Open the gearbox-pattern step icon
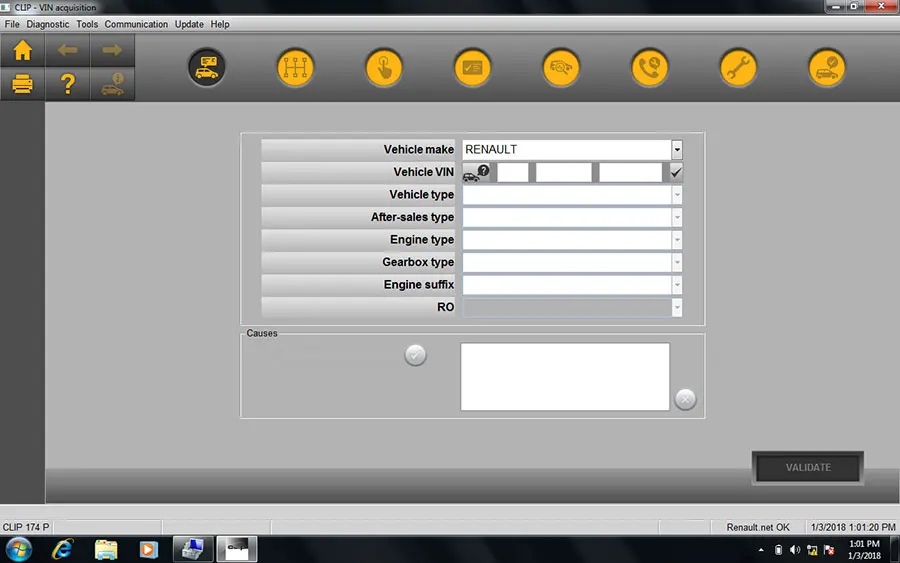This screenshot has height=563, width=900. (x=295, y=68)
